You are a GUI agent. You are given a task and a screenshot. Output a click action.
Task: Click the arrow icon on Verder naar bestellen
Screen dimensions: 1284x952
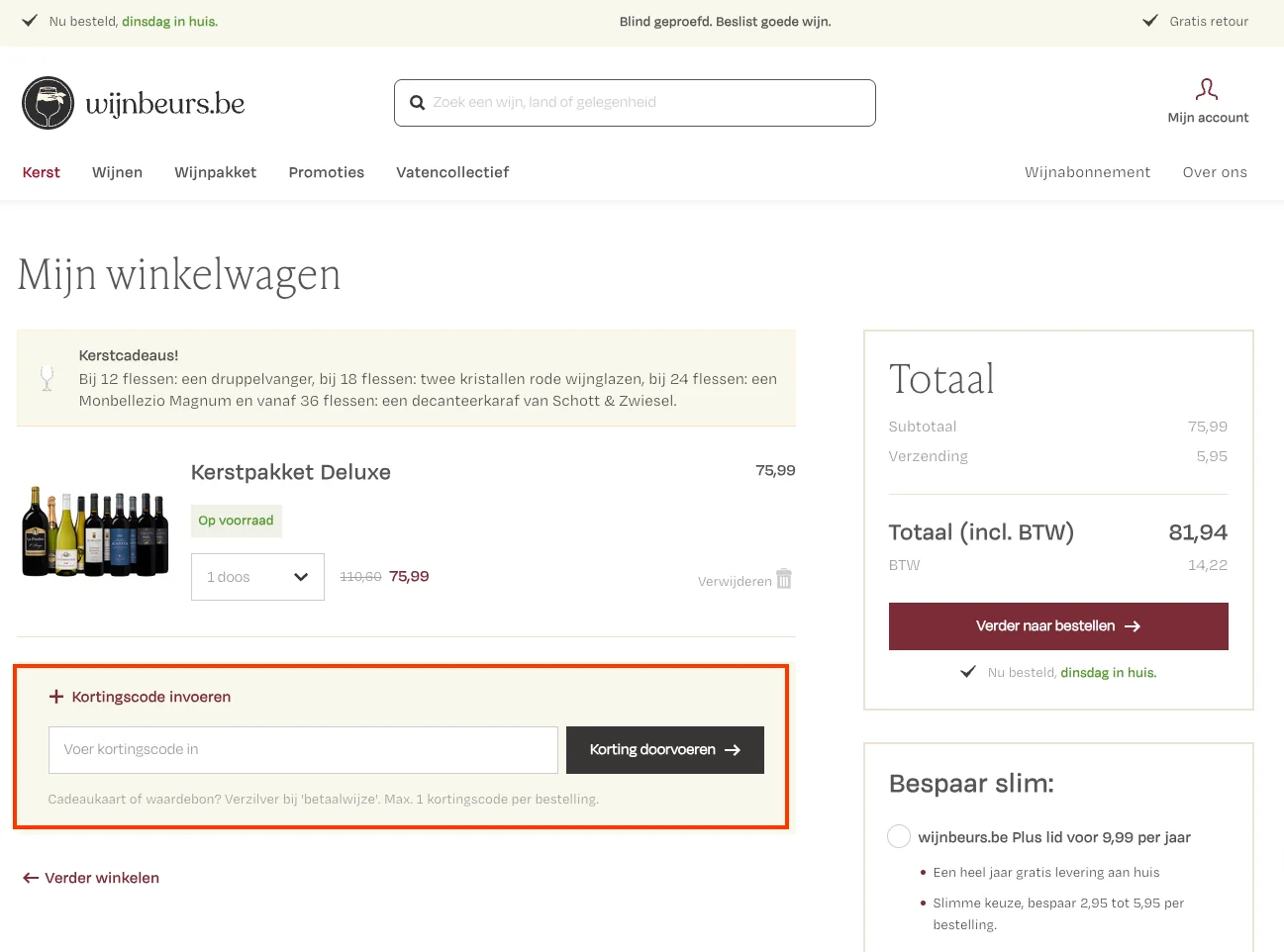(1132, 625)
